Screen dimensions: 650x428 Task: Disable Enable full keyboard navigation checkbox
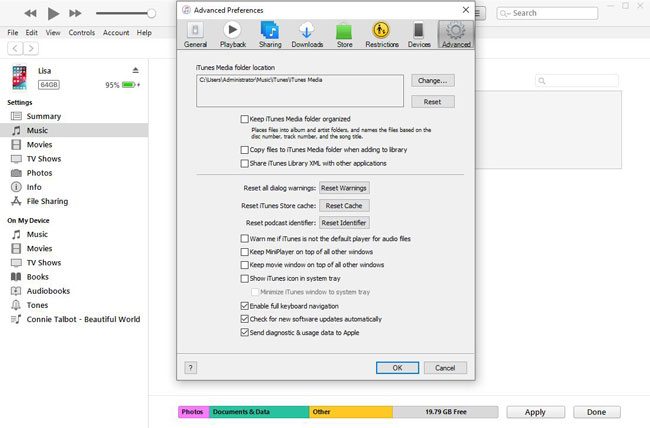click(245, 306)
